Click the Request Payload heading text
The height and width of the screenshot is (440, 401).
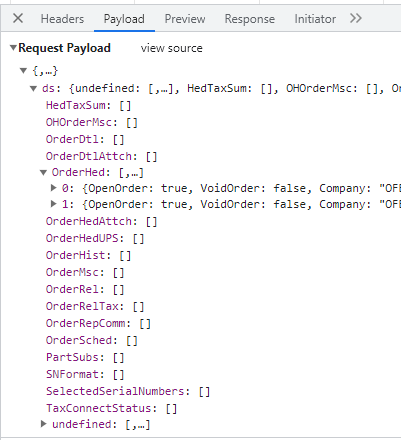click(64, 48)
